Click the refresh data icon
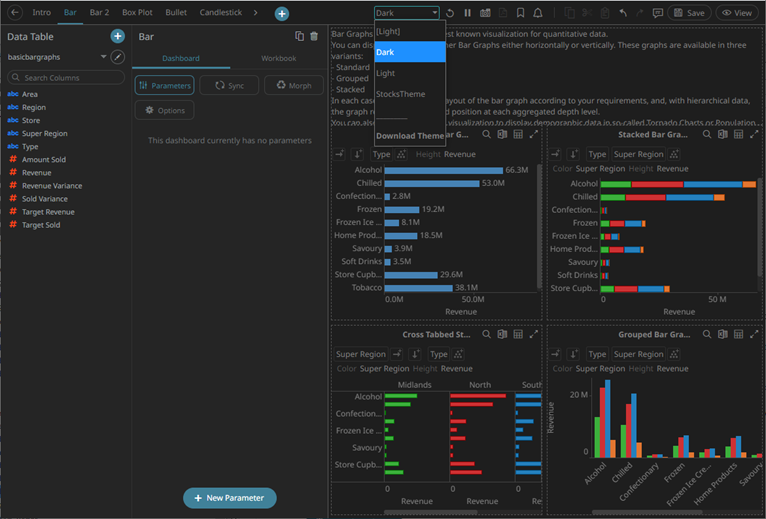766x519 pixels. (x=451, y=13)
